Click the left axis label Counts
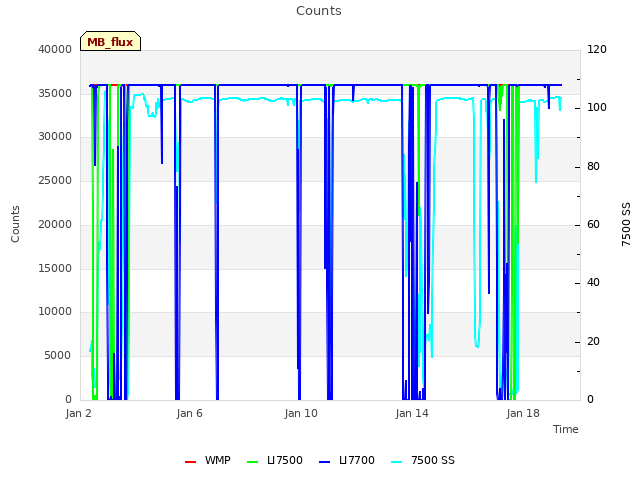640x480 pixels. tap(15, 224)
